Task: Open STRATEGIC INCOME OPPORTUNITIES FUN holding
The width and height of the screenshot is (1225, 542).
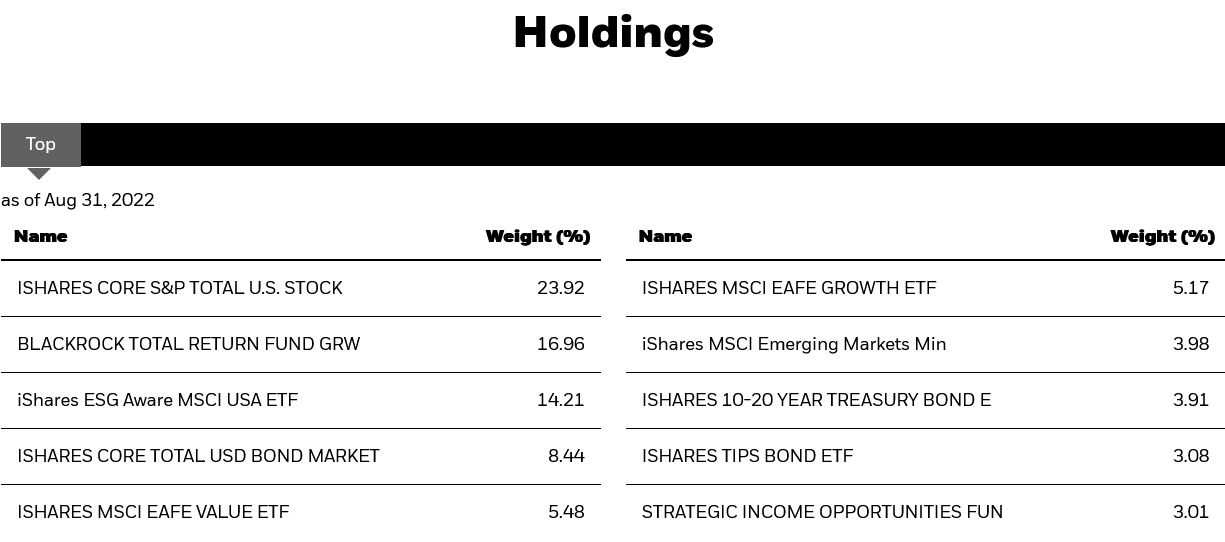Action: point(822,512)
